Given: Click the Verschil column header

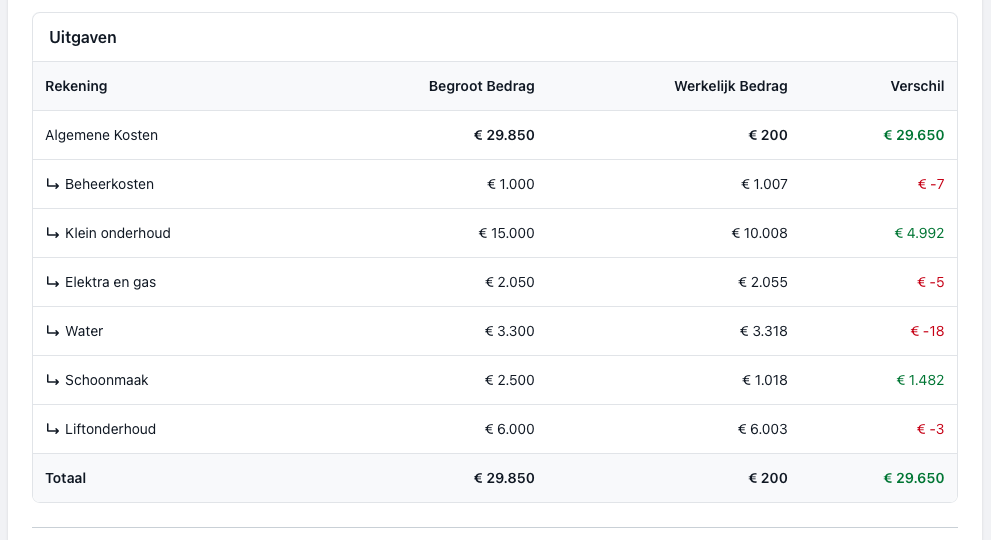Looking at the screenshot, I should 917,86.
